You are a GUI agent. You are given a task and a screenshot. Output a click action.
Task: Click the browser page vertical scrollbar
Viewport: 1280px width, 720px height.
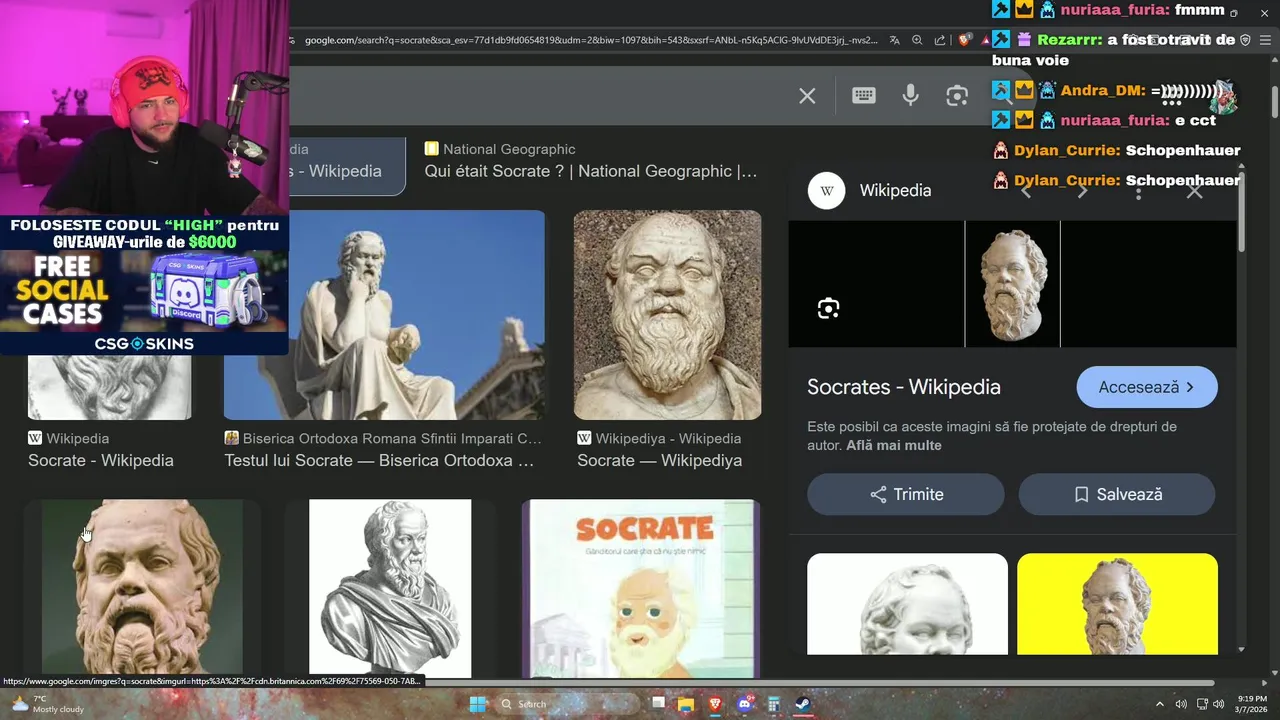[1275, 101]
